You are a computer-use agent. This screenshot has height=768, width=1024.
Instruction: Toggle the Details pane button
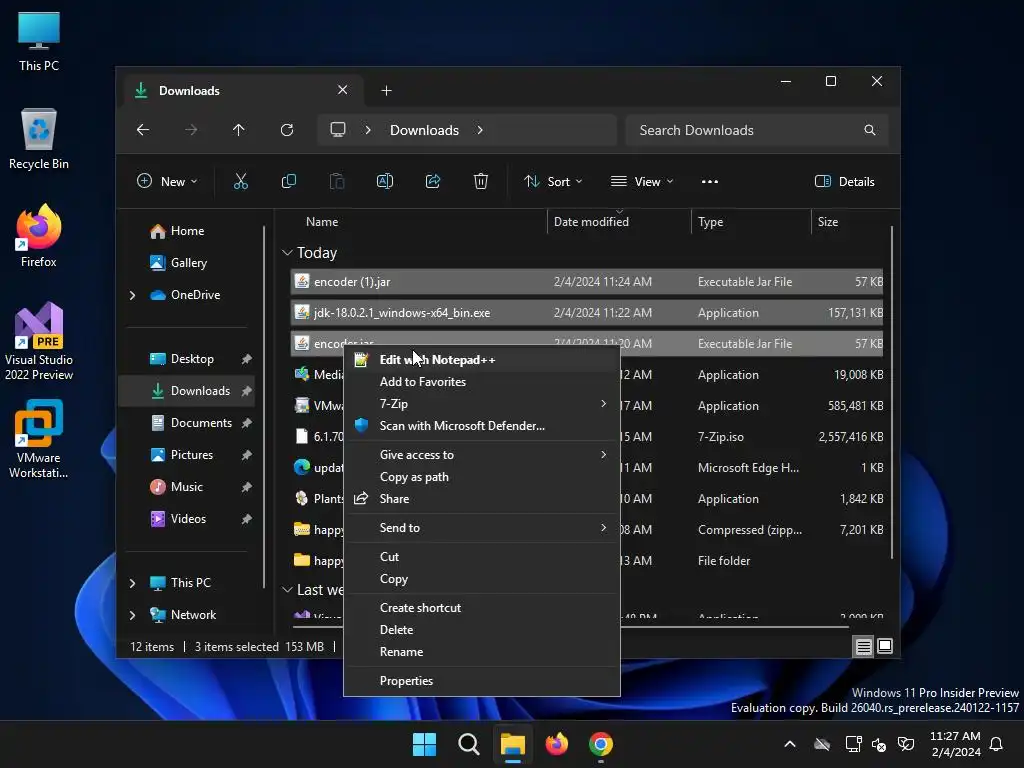tap(844, 182)
